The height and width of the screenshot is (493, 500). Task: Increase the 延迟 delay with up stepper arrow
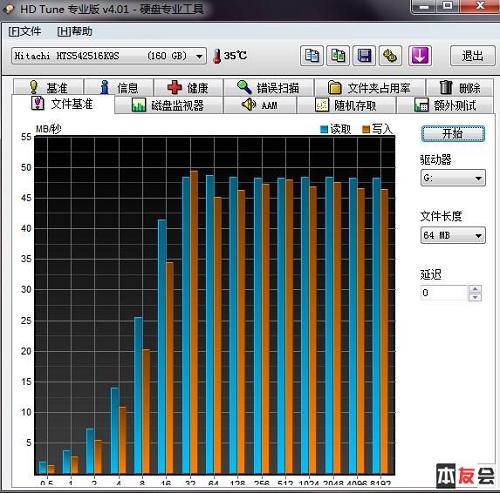pyautogui.click(x=475, y=289)
